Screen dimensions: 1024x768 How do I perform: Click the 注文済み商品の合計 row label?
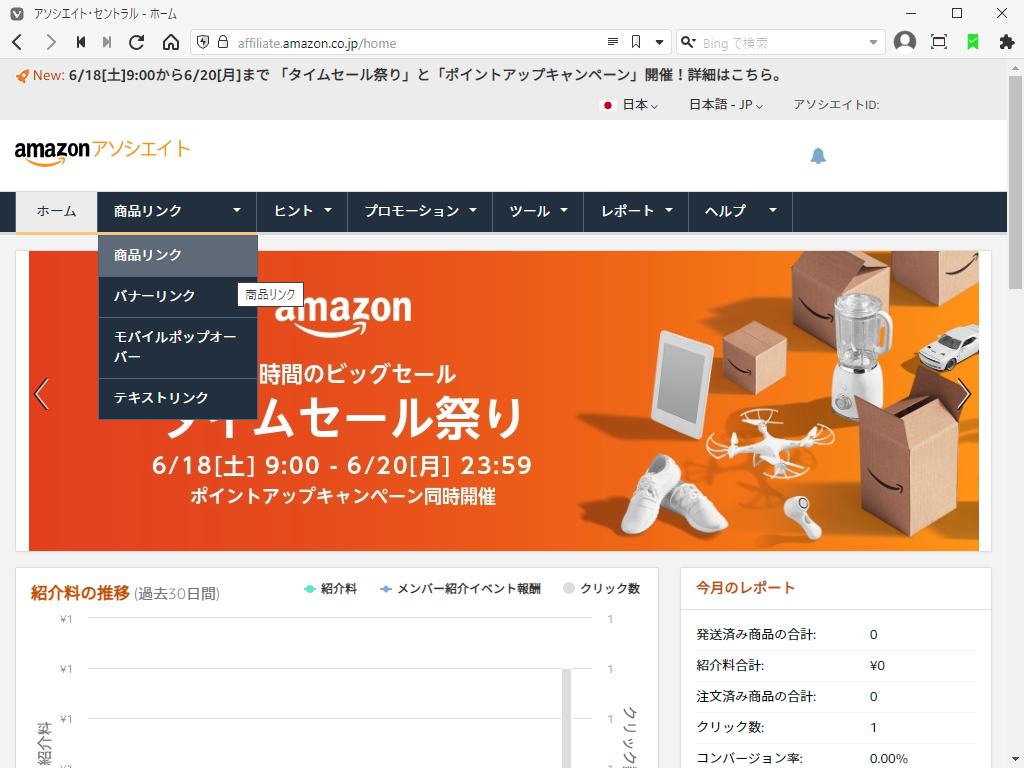[756, 697]
